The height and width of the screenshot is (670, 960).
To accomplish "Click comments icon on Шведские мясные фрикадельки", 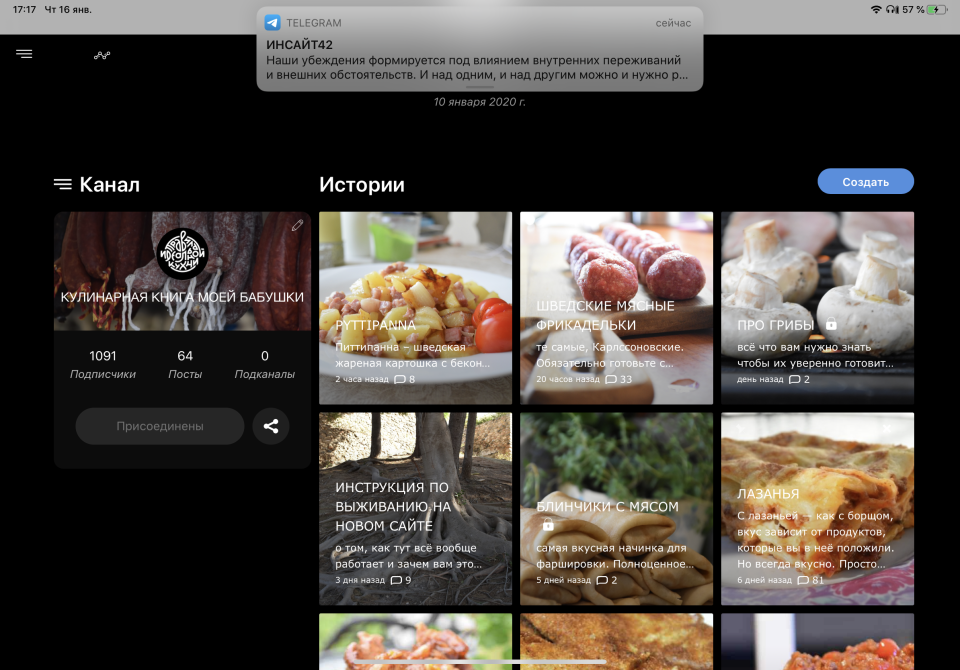I will click(611, 380).
